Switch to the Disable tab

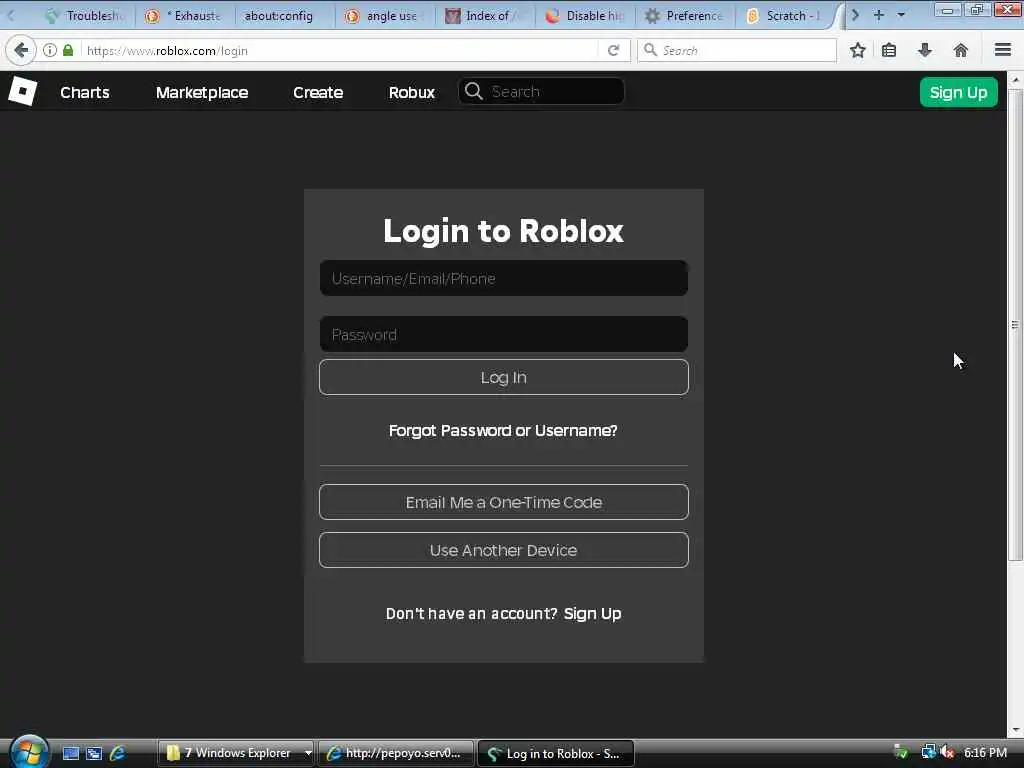tap(585, 16)
